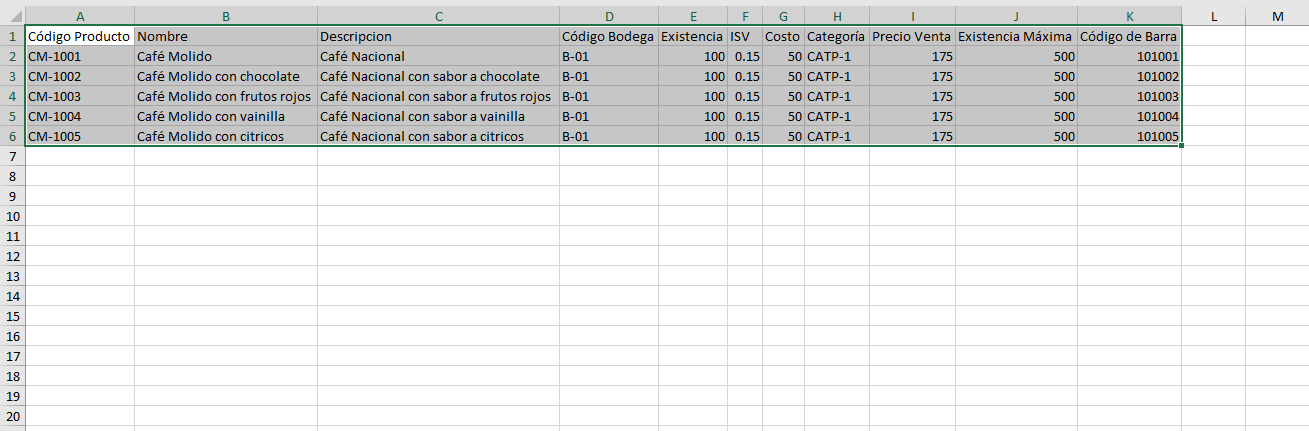The image size is (1309, 431).
Task: Click cell 'Café Molido con vainilla'
Action: coord(226,116)
